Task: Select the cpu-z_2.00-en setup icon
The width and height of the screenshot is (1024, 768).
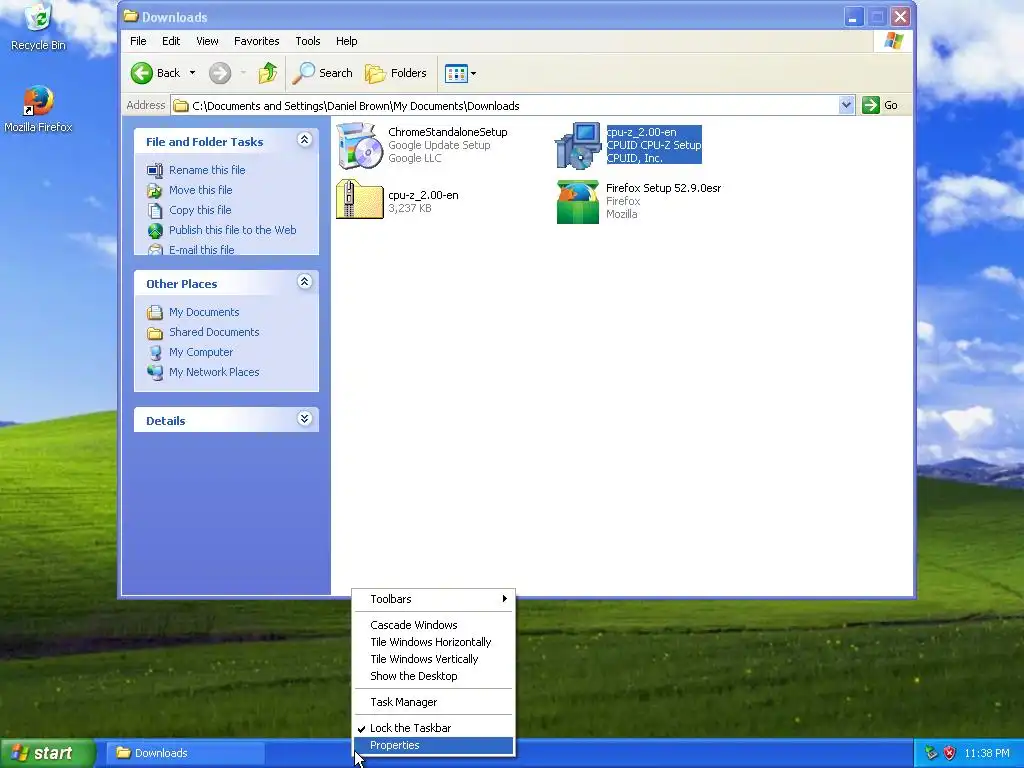Action: (x=578, y=146)
